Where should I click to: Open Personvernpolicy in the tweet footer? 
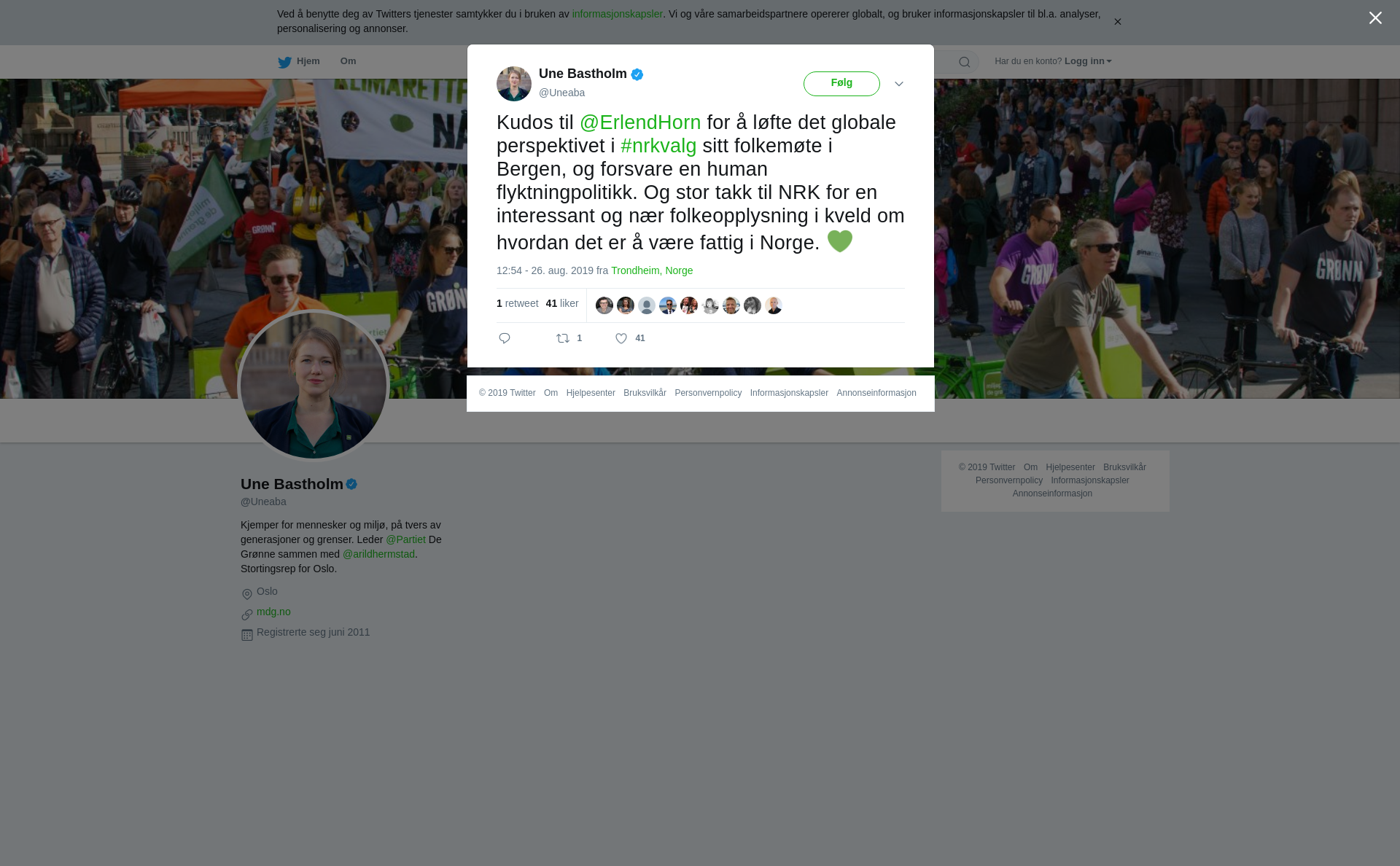[708, 393]
